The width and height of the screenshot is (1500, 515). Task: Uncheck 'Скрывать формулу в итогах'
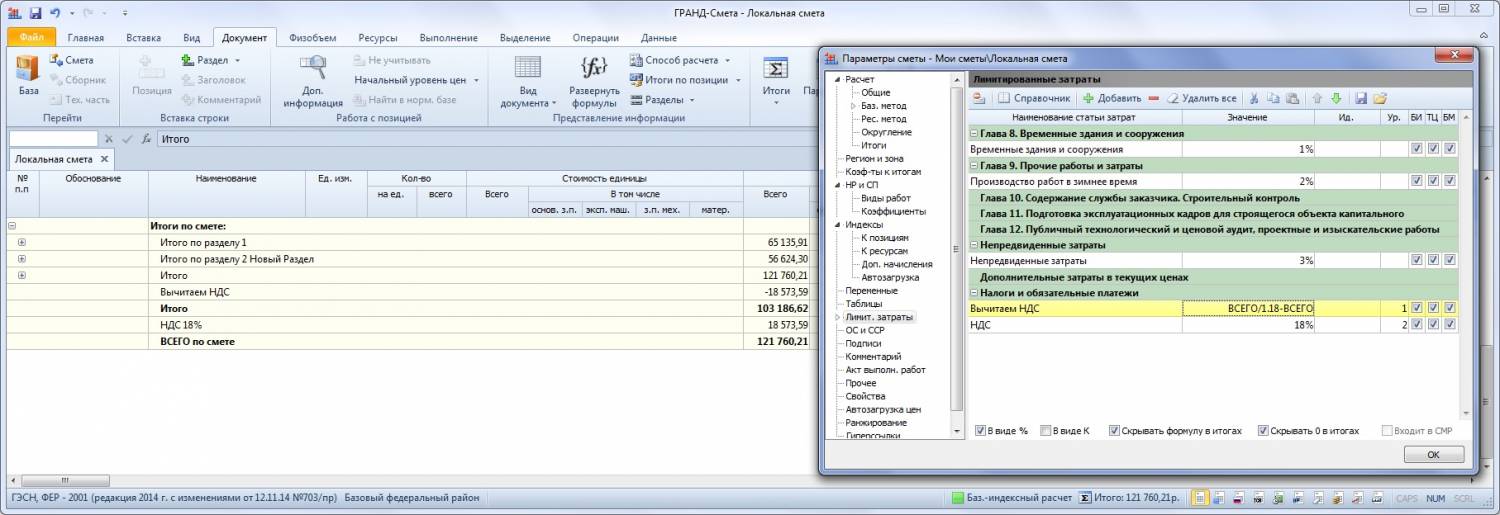pyautogui.click(x=1115, y=431)
